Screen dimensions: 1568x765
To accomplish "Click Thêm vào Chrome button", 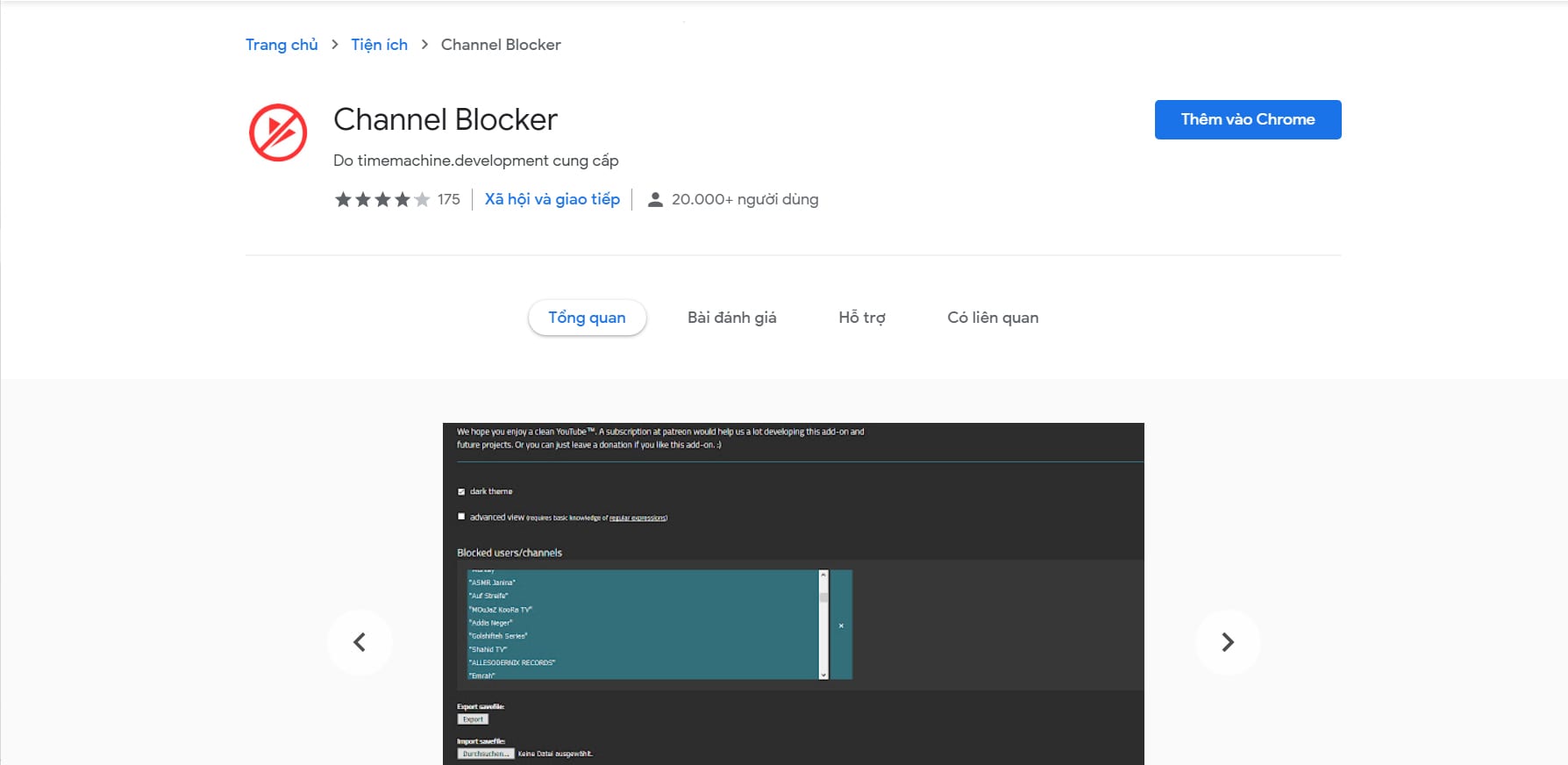I will (x=1248, y=119).
